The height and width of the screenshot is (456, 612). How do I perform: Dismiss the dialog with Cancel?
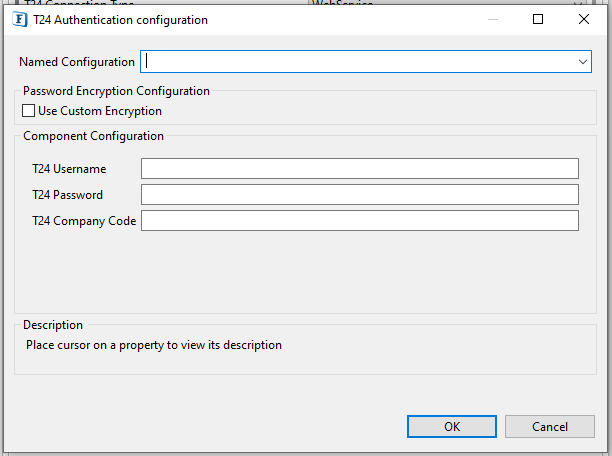coord(550,426)
